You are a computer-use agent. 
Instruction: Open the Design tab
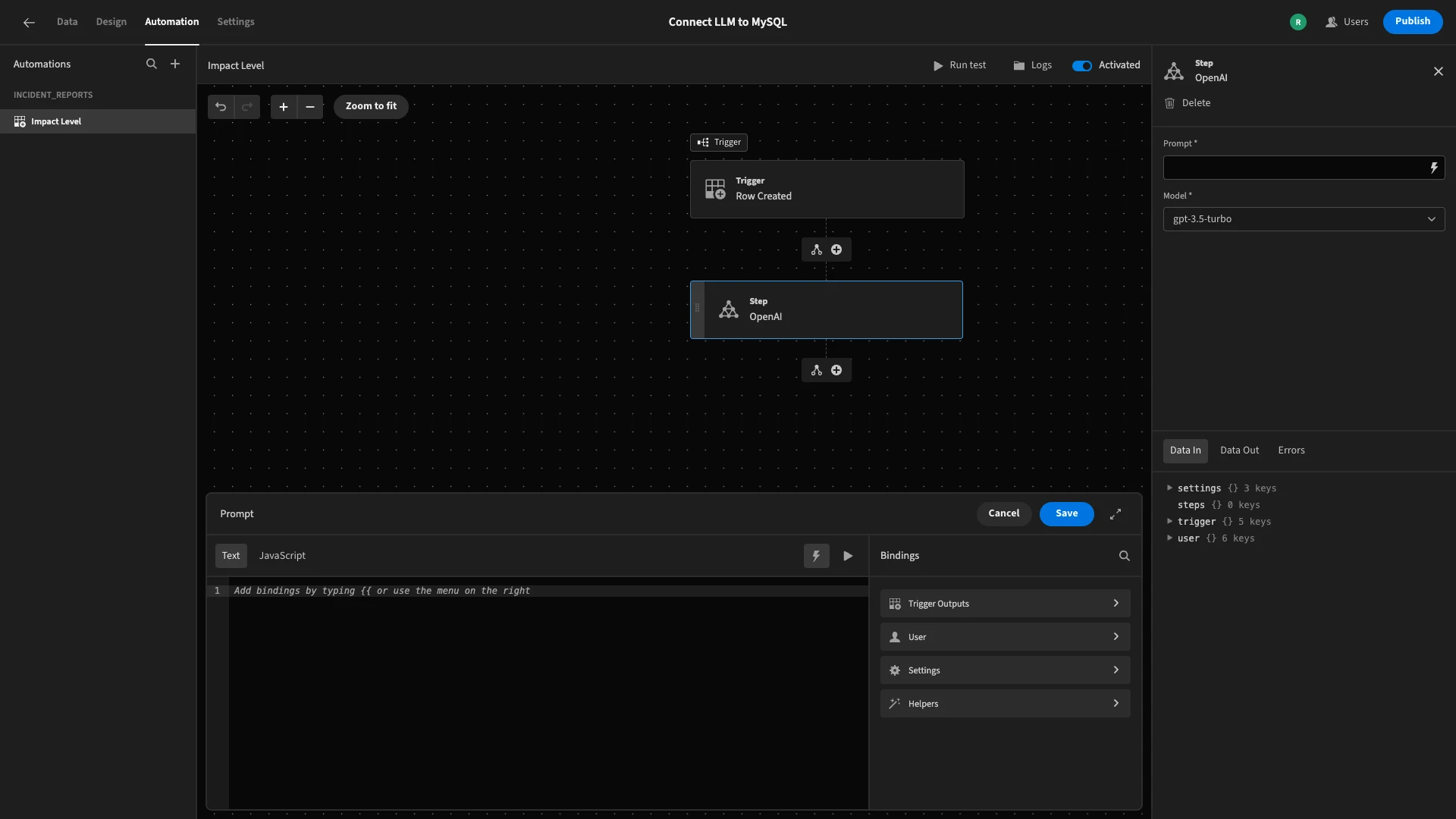[111, 22]
